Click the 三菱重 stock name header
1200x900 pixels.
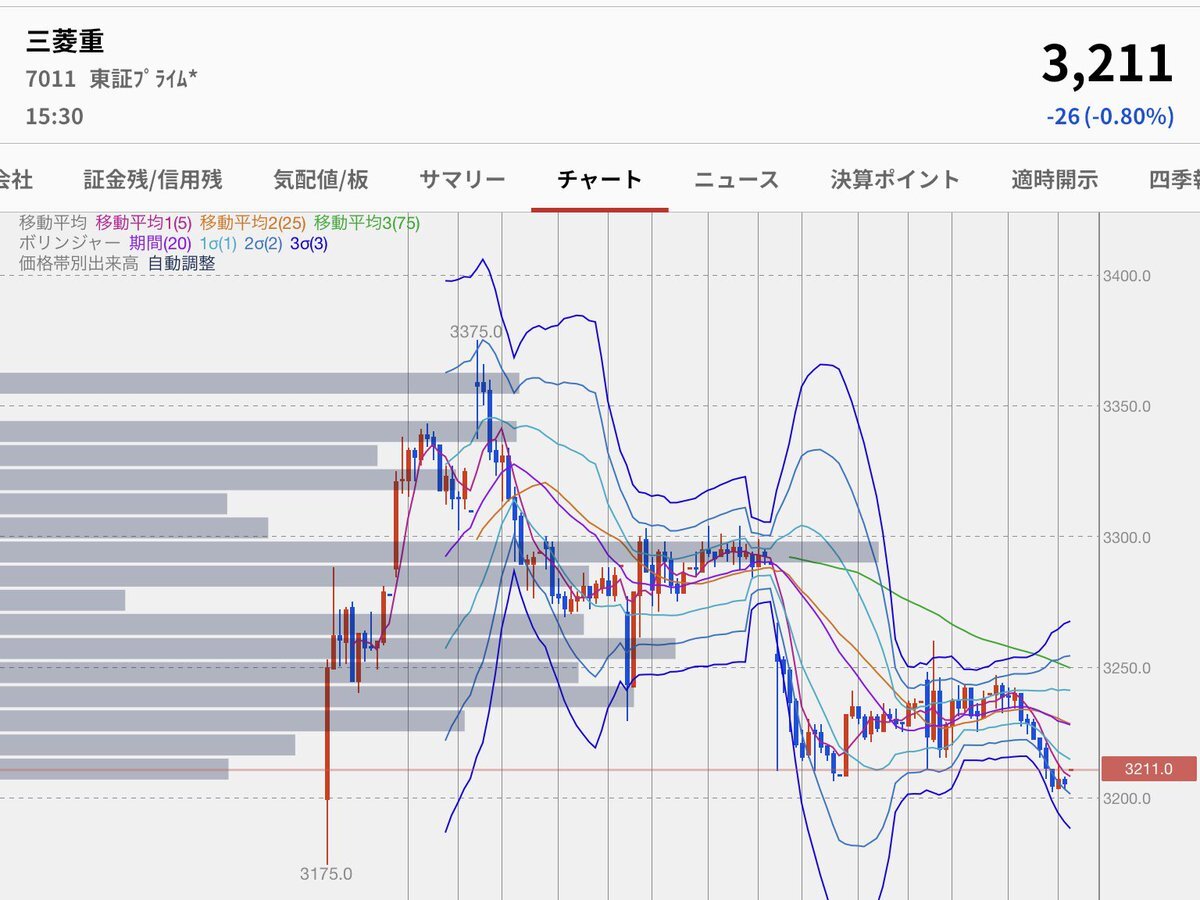65,41
